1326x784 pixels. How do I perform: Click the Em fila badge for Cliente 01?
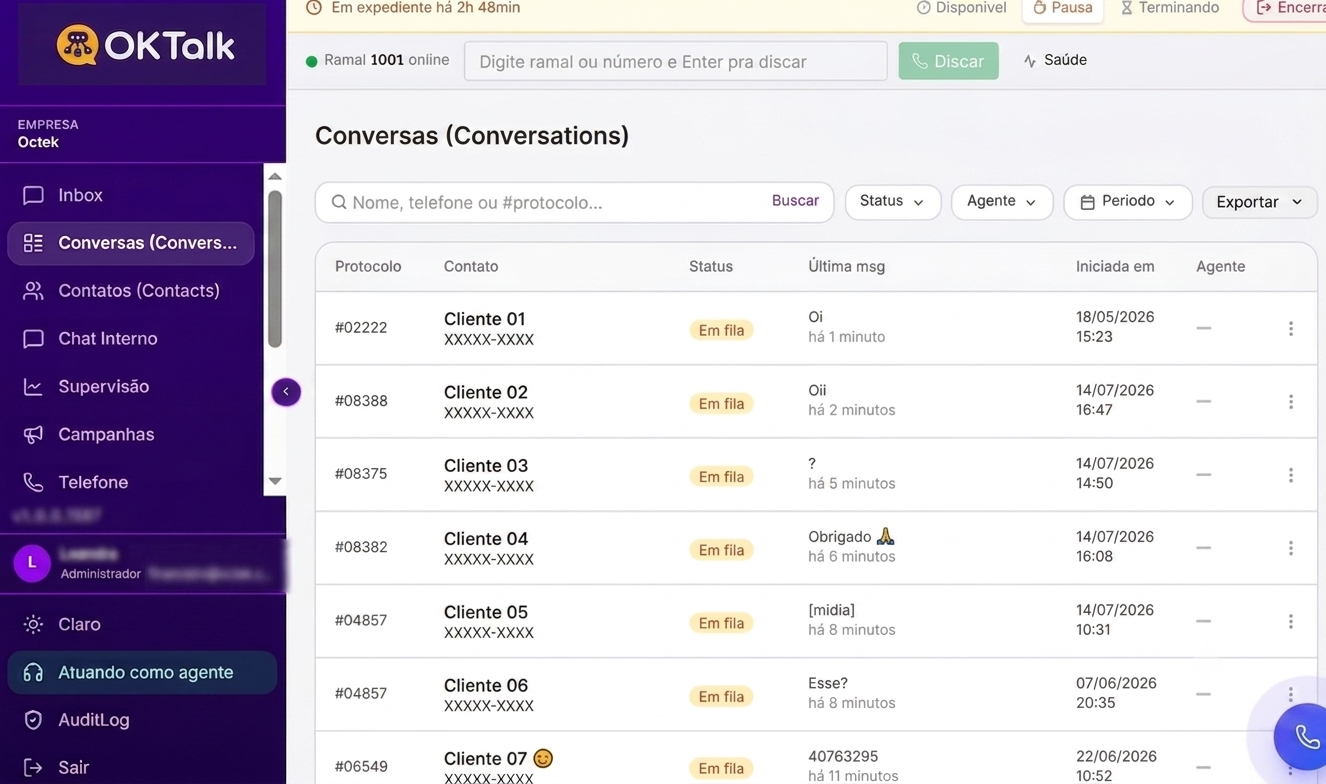click(721, 330)
